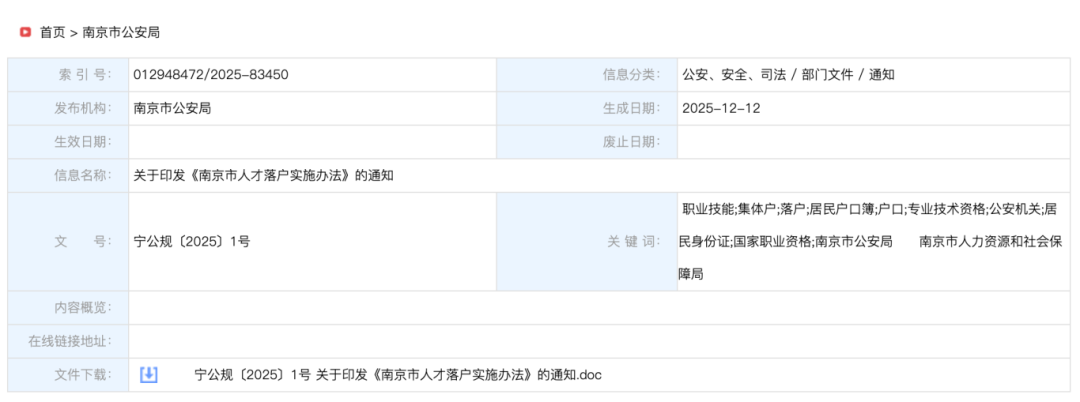The width and height of the screenshot is (1080, 402).
Task: Click document number 宁公规〔2025〕1号 in 文号 row
Action: [x=192, y=241]
